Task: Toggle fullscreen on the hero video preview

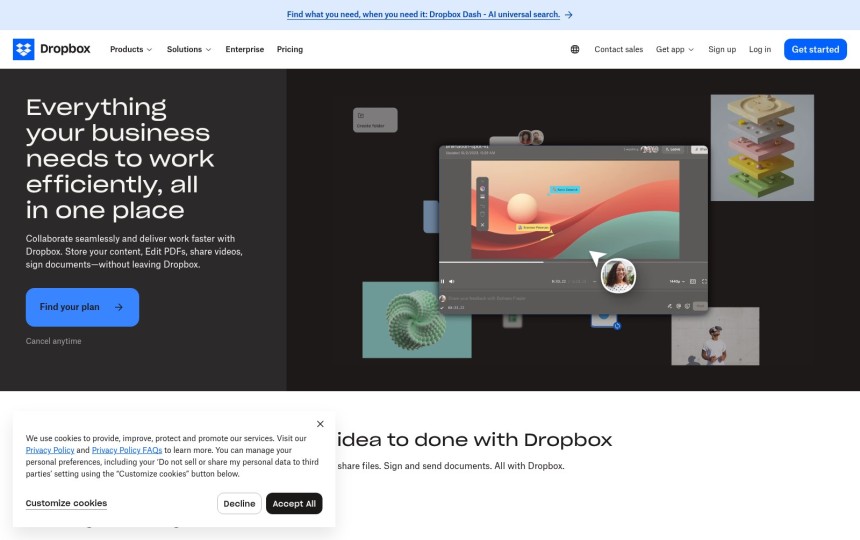Action: [704, 281]
